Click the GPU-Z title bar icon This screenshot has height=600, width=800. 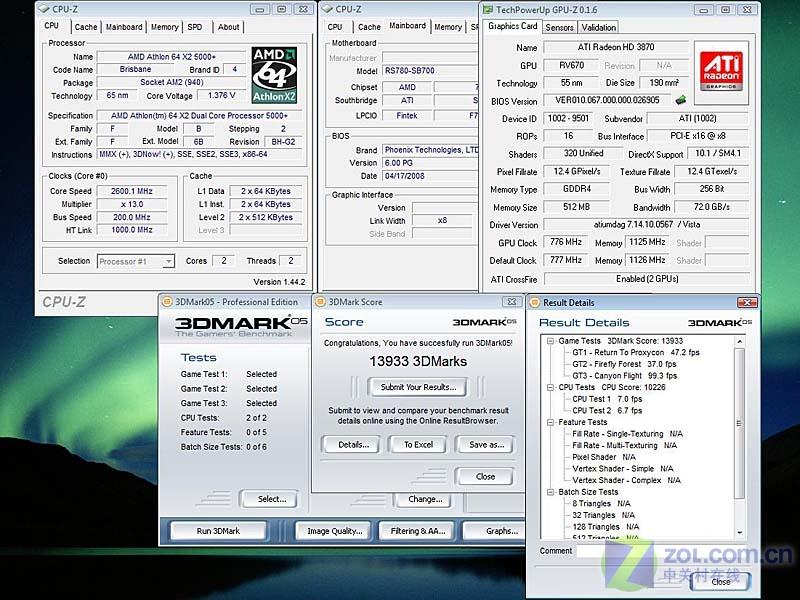pos(488,10)
